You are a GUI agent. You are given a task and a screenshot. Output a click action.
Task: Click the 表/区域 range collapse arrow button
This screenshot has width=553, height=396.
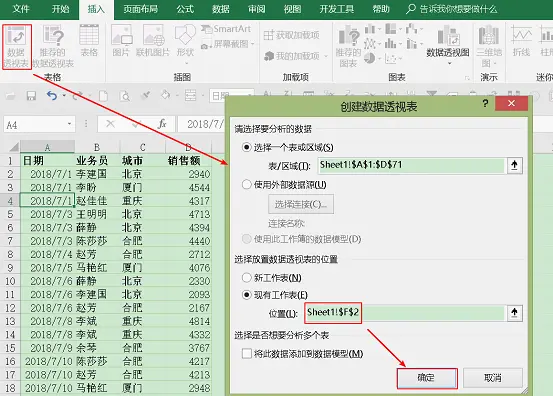pos(515,165)
